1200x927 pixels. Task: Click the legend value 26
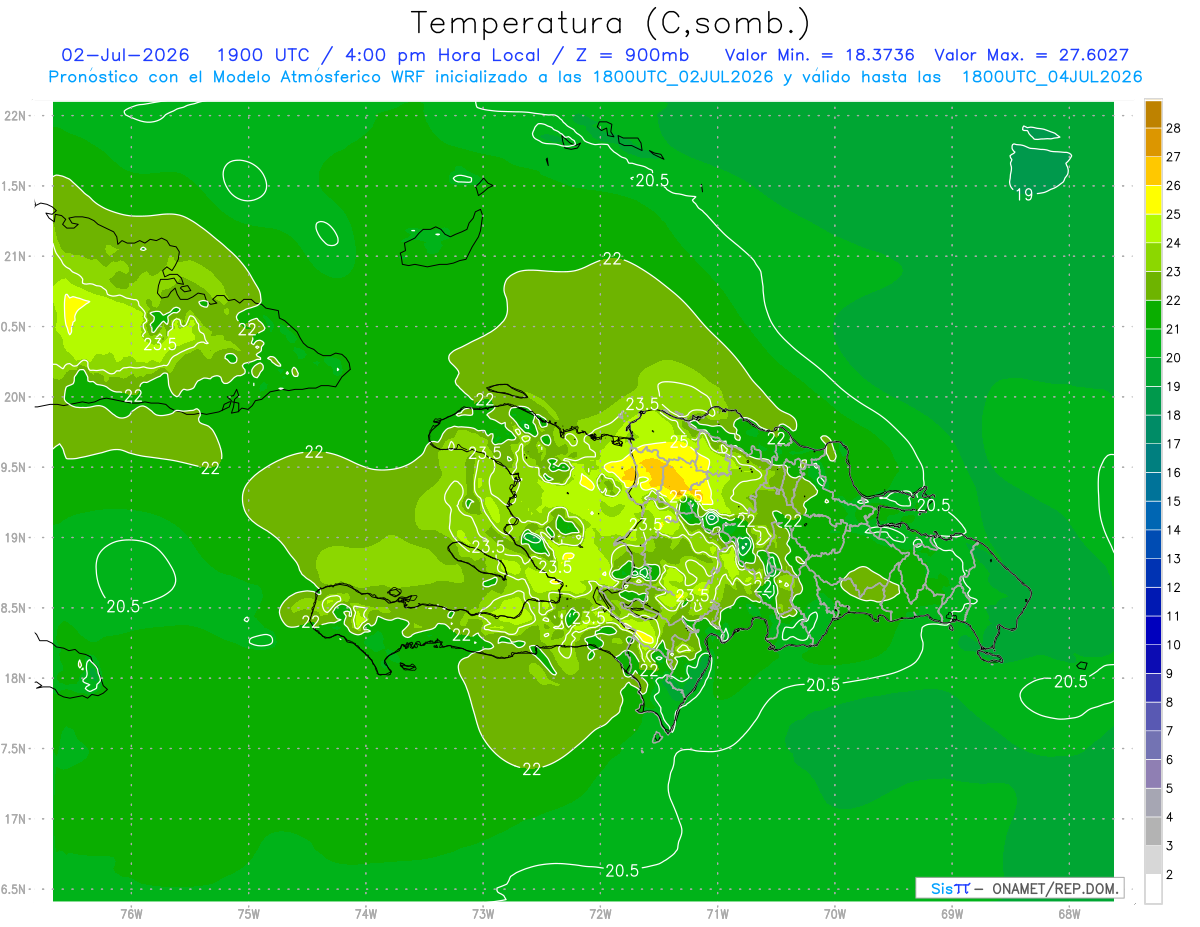tap(1174, 186)
